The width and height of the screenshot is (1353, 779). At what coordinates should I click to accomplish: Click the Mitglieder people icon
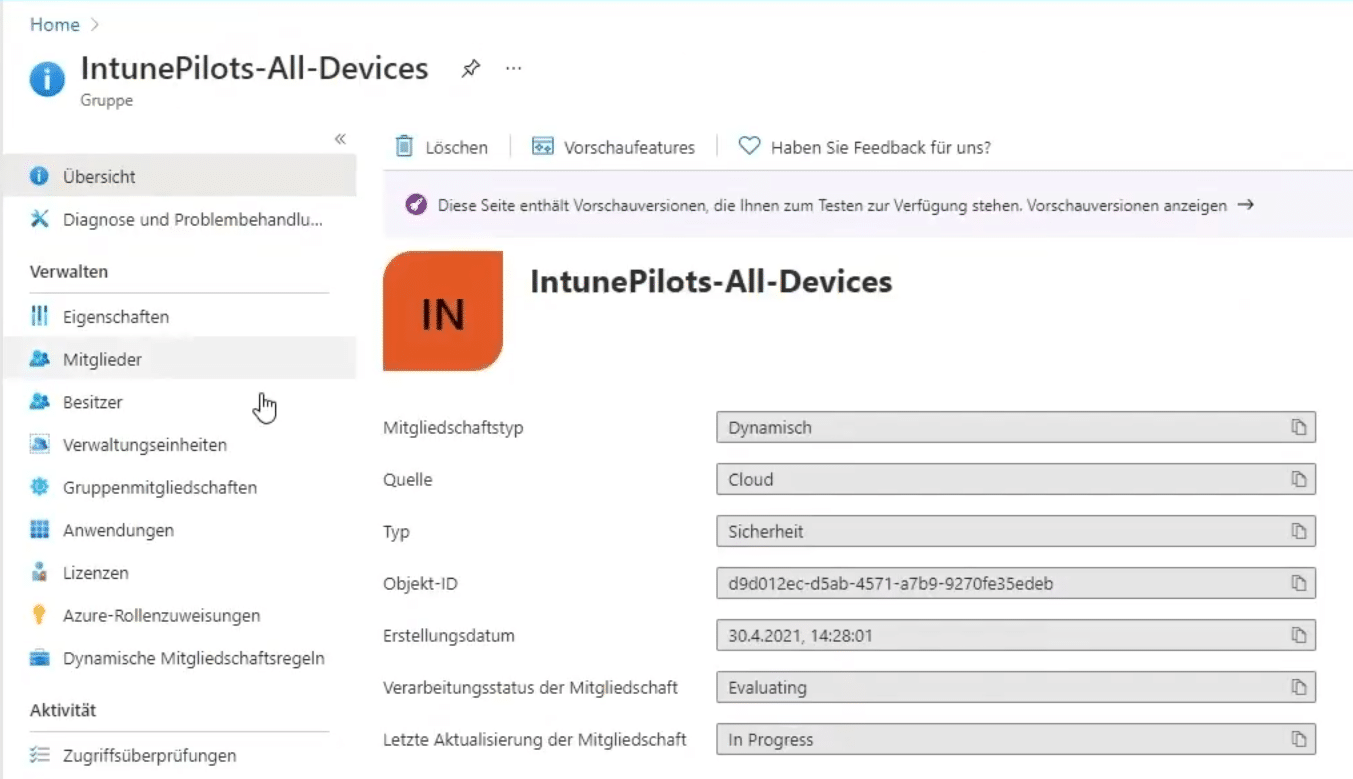click(40, 359)
